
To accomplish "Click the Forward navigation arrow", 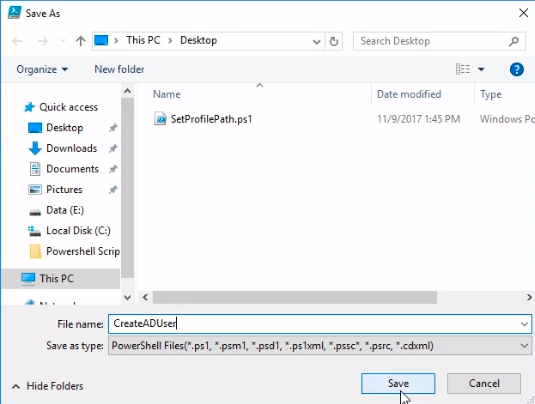I will pyautogui.click(x=43, y=41).
